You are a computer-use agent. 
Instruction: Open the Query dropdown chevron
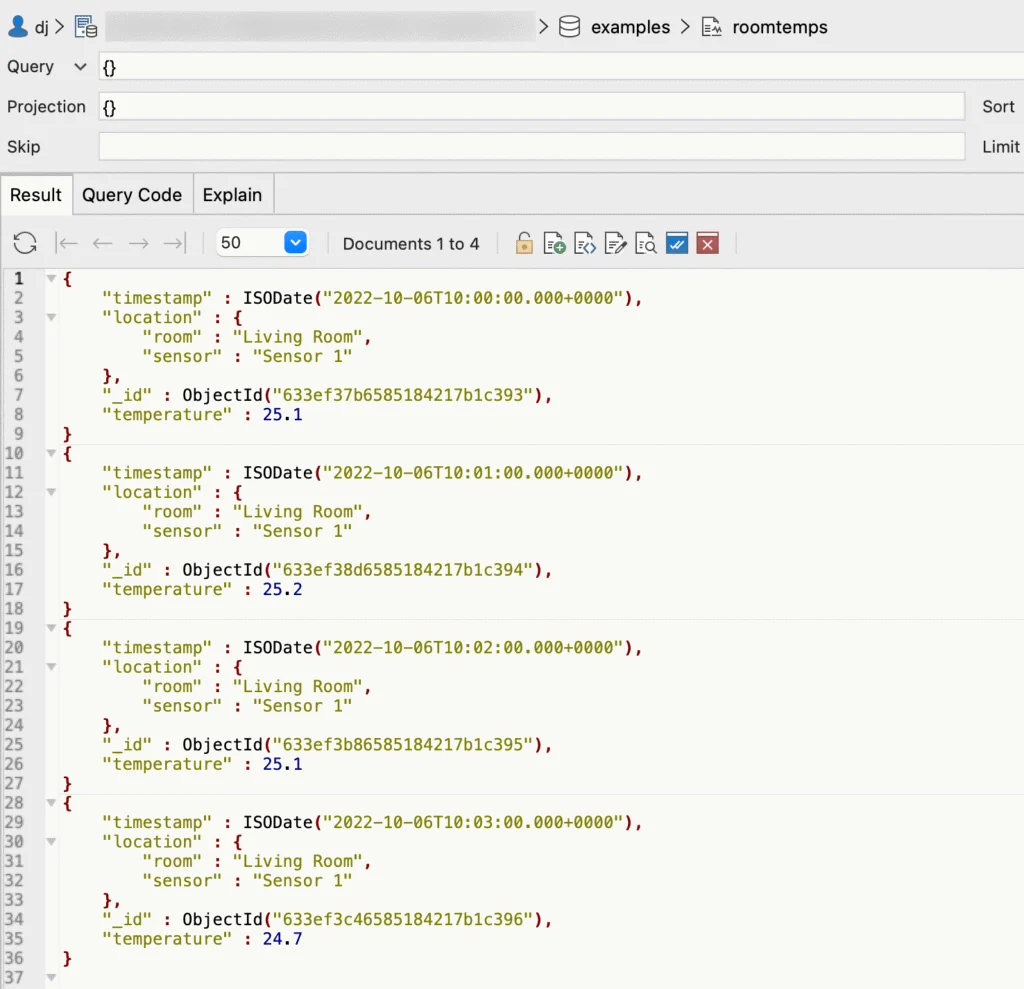(x=80, y=67)
